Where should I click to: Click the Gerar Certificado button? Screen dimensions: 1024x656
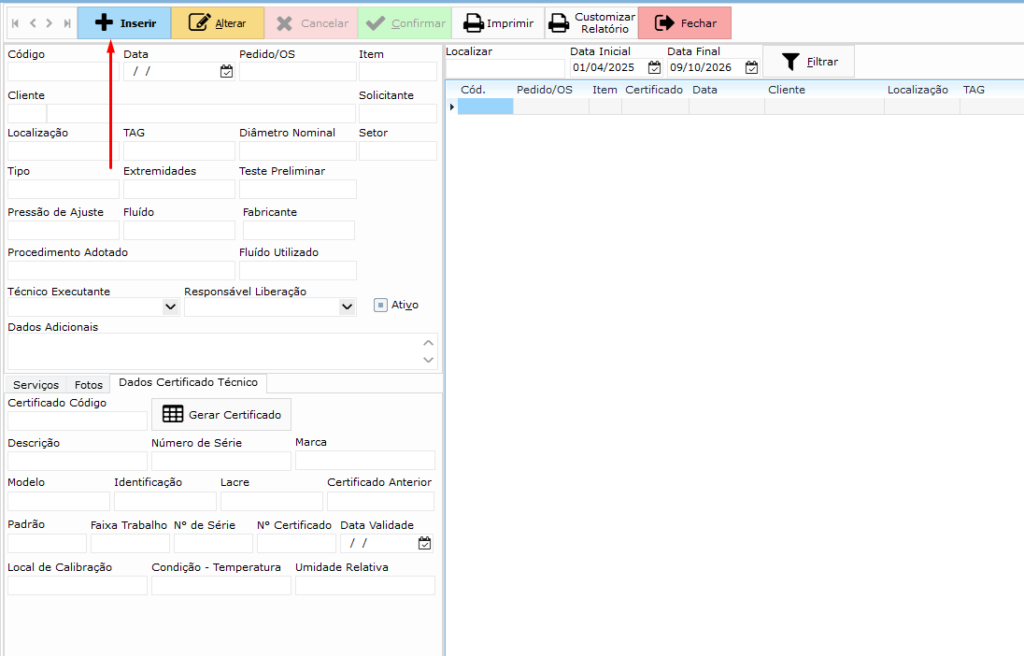(x=221, y=414)
